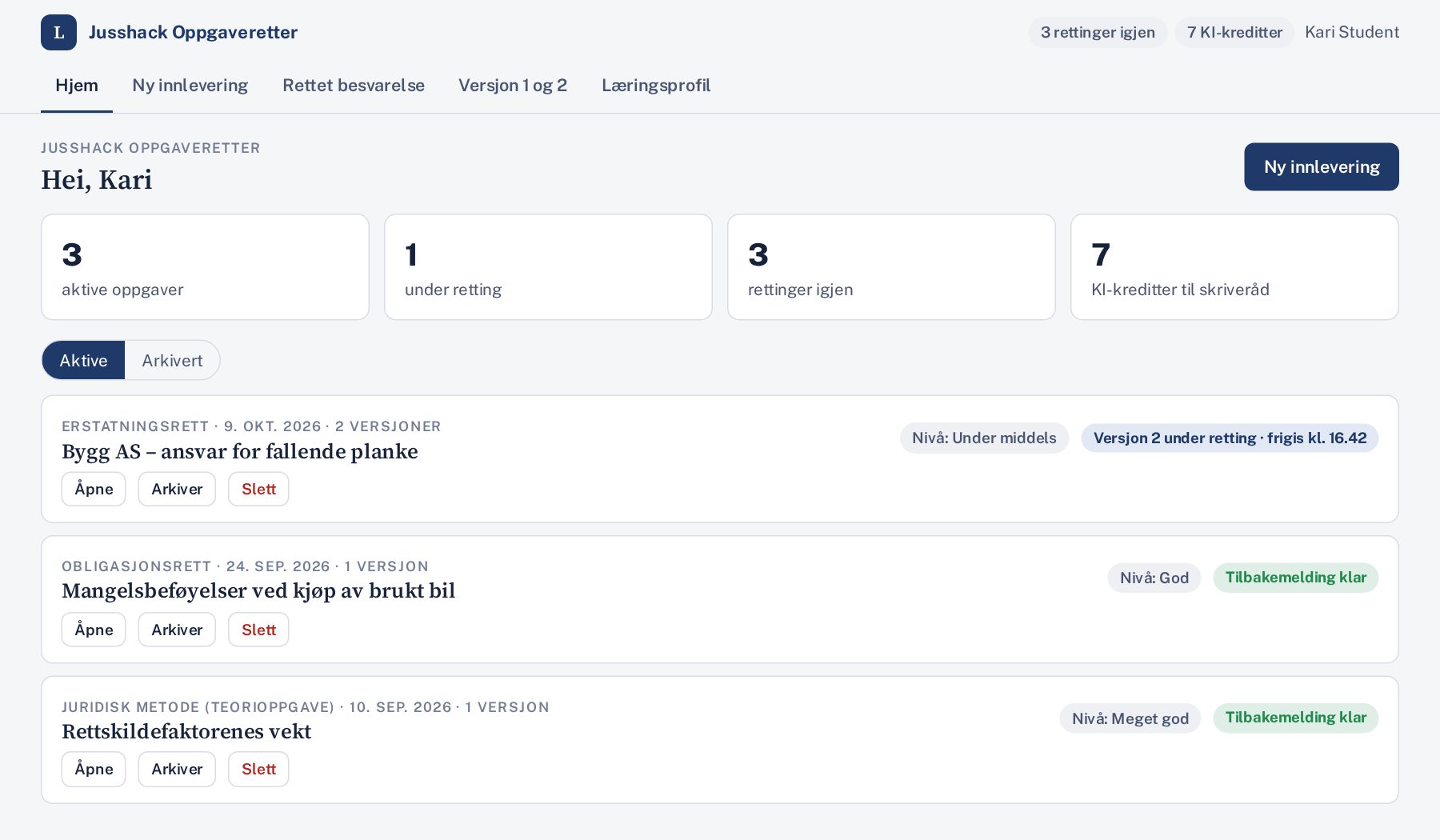Click Mangelsbeføyelser's "Tilbakemelding klar" badge
Viewport: 1440px width, 840px height.
1296,578
